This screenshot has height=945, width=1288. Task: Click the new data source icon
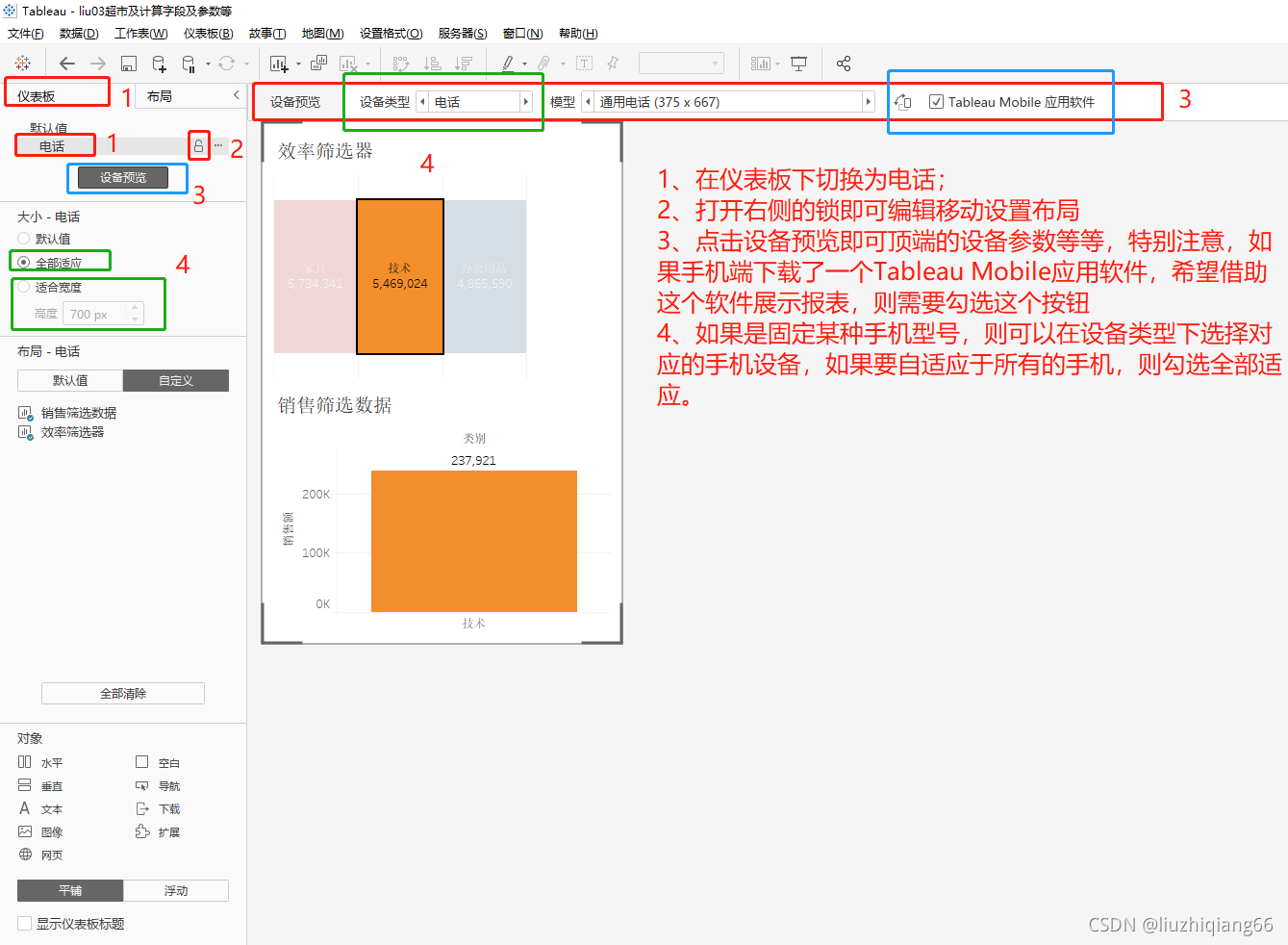[x=160, y=64]
